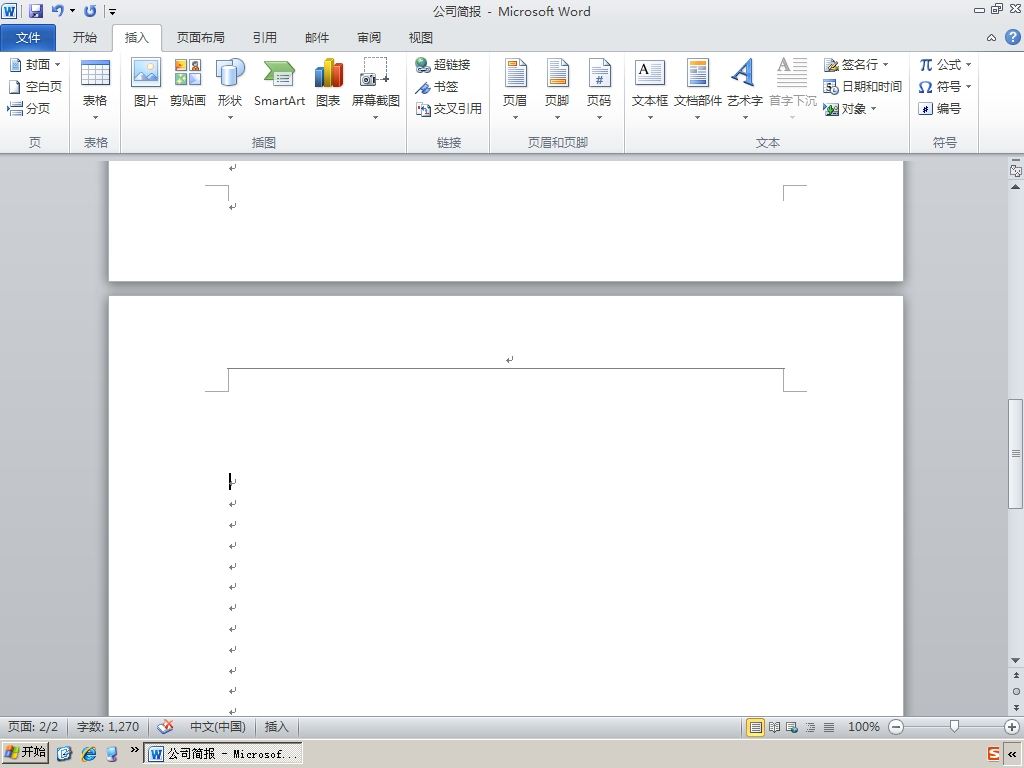Zoom out with the minus button

tap(897, 727)
